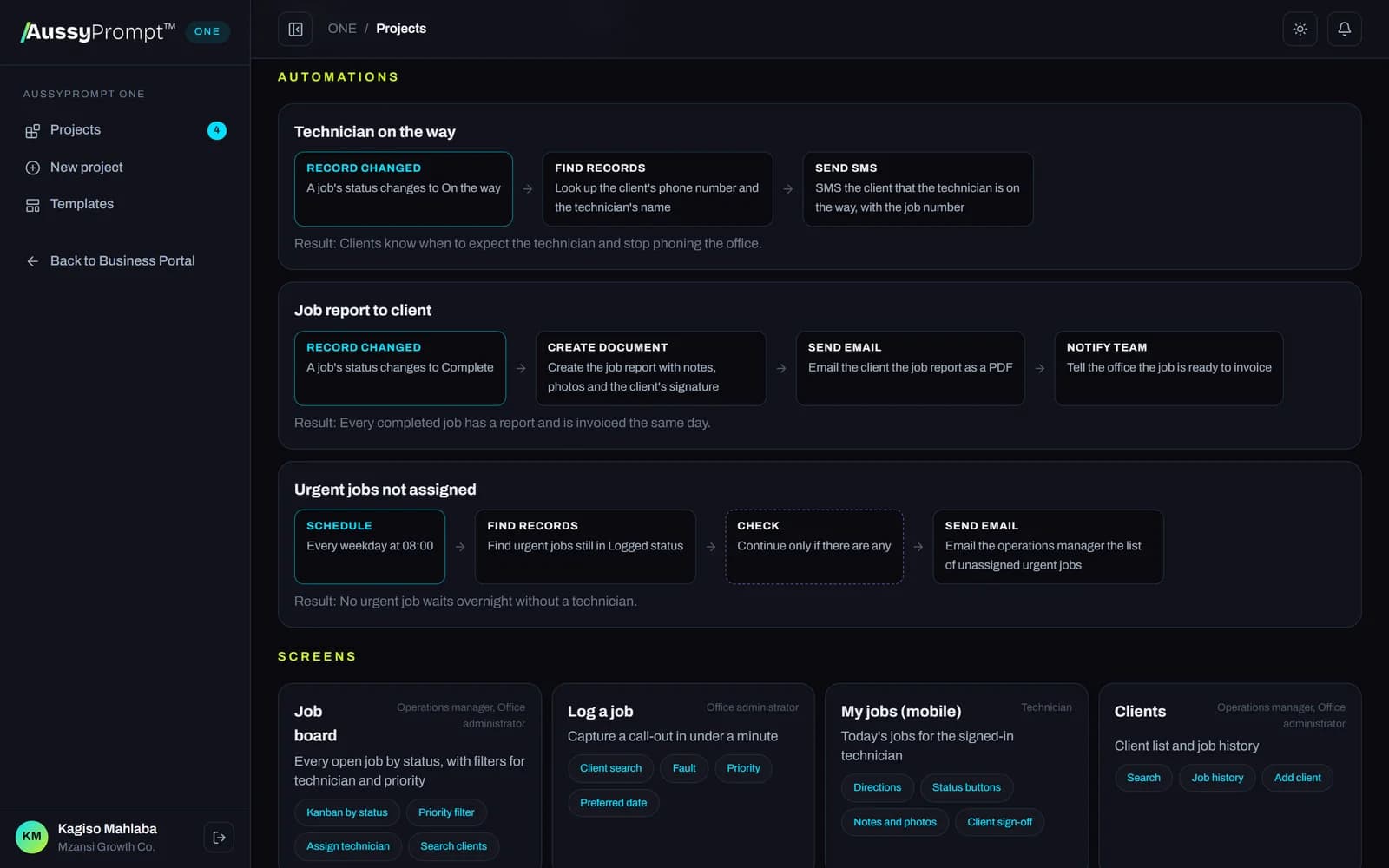Screen dimensions: 1389x868
Task: Click the Templates layout icon
Action: [32, 205]
